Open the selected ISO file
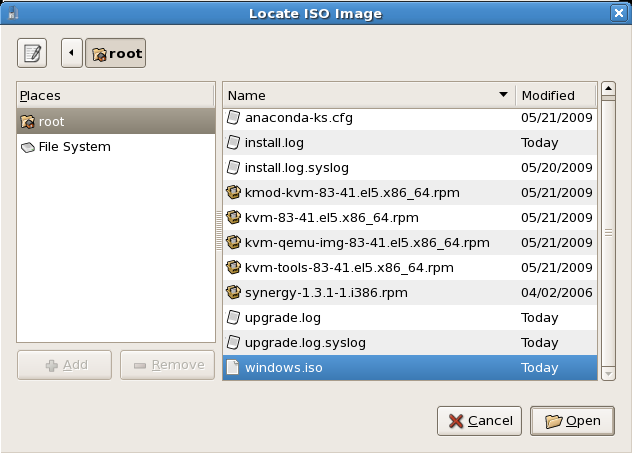 (572, 421)
